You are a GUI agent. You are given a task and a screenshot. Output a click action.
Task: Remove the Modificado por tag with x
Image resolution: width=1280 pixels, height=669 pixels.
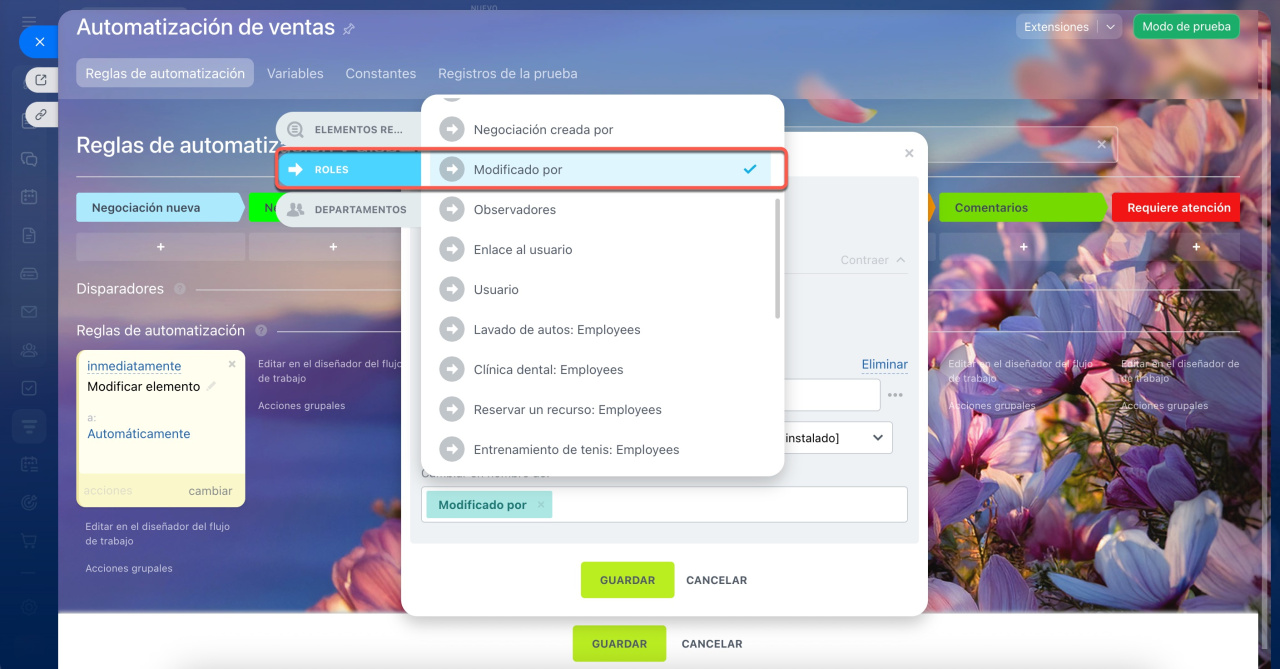tap(541, 505)
